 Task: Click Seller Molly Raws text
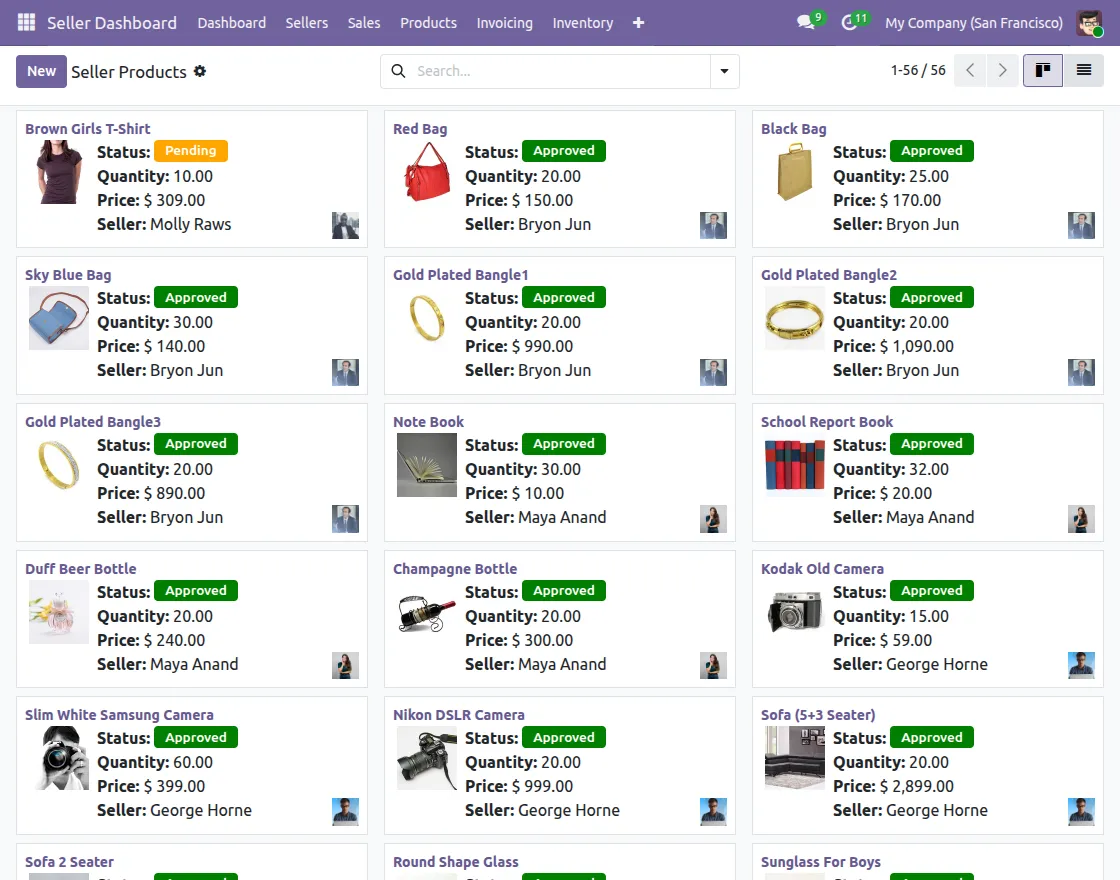tap(164, 224)
